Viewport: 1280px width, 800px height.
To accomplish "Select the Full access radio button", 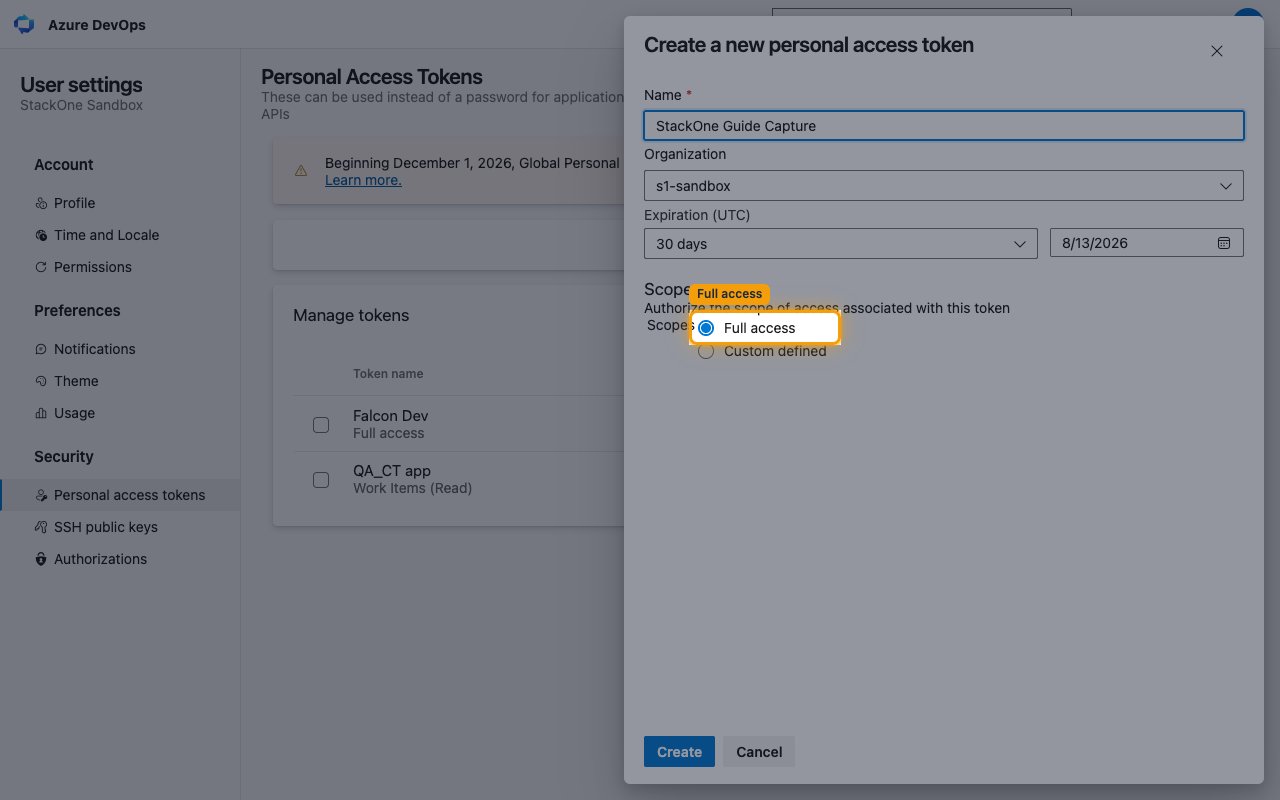I will (706, 328).
